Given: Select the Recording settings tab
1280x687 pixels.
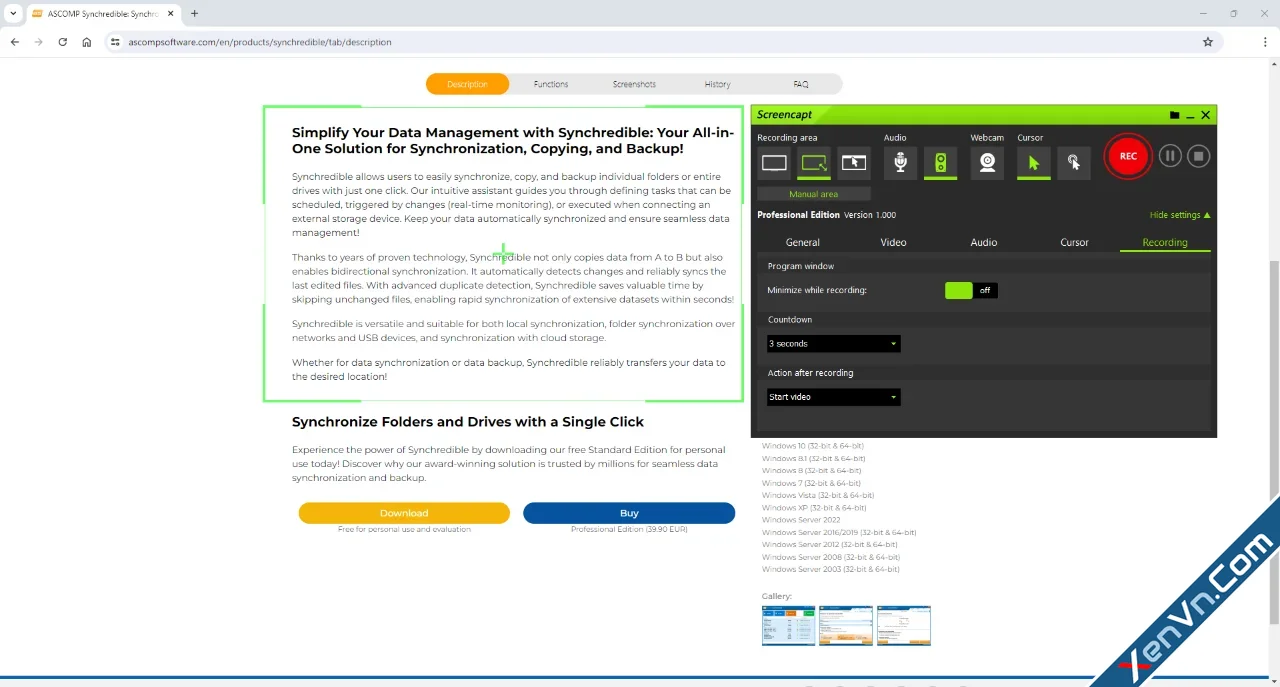Looking at the screenshot, I should click(1165, 242).
